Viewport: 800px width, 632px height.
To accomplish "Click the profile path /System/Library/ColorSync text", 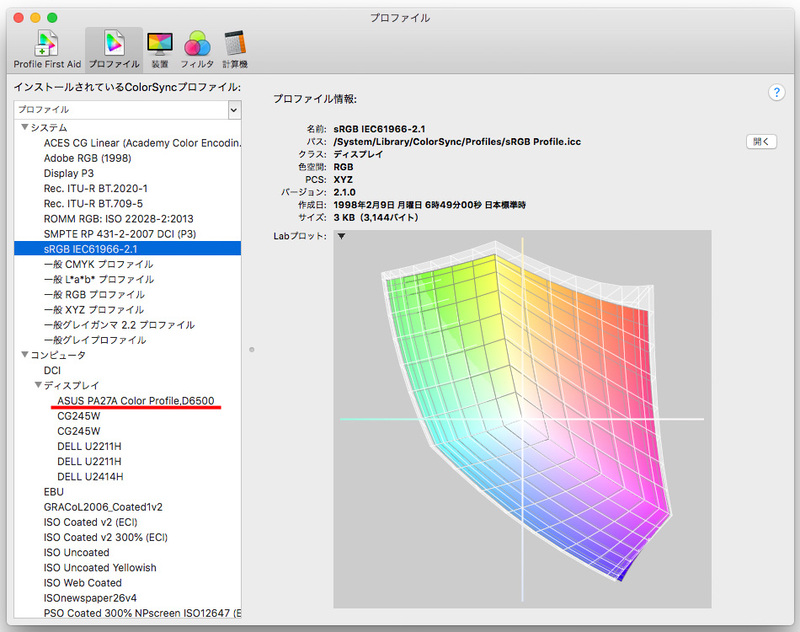I will pyautogui.click(x=457, y=142).
